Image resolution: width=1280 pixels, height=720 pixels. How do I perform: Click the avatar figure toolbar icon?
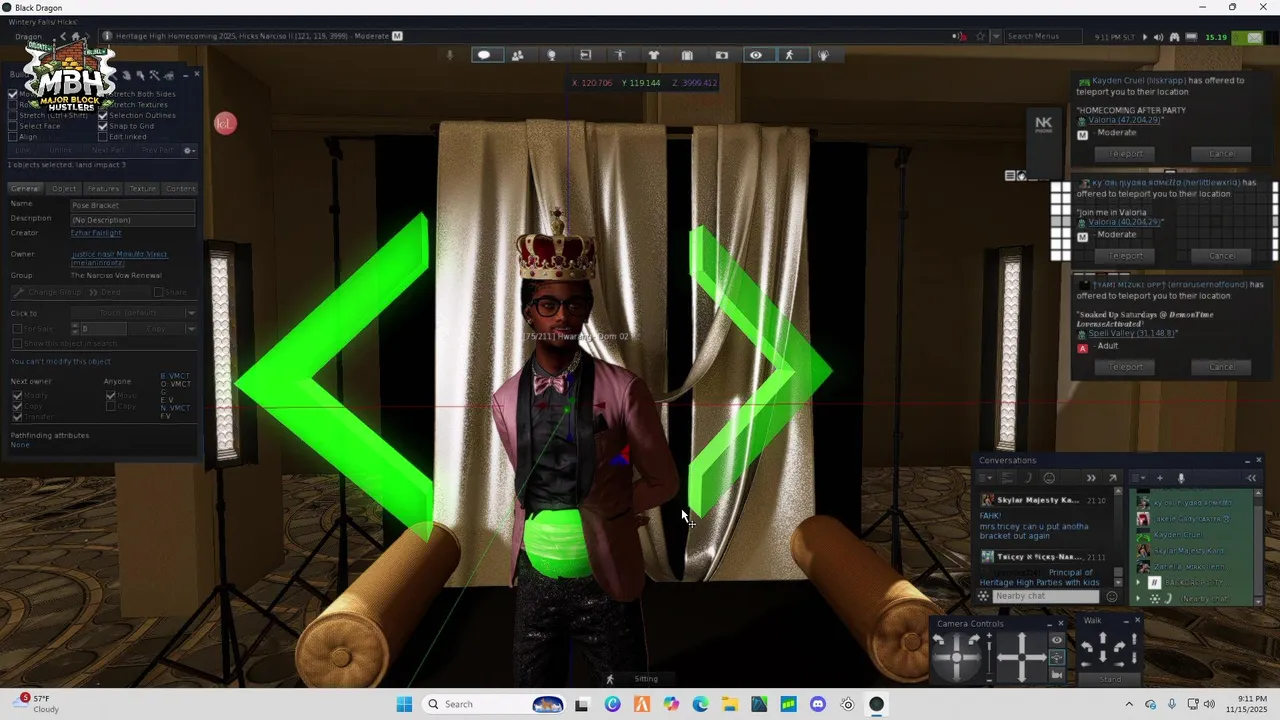point(620,55)
